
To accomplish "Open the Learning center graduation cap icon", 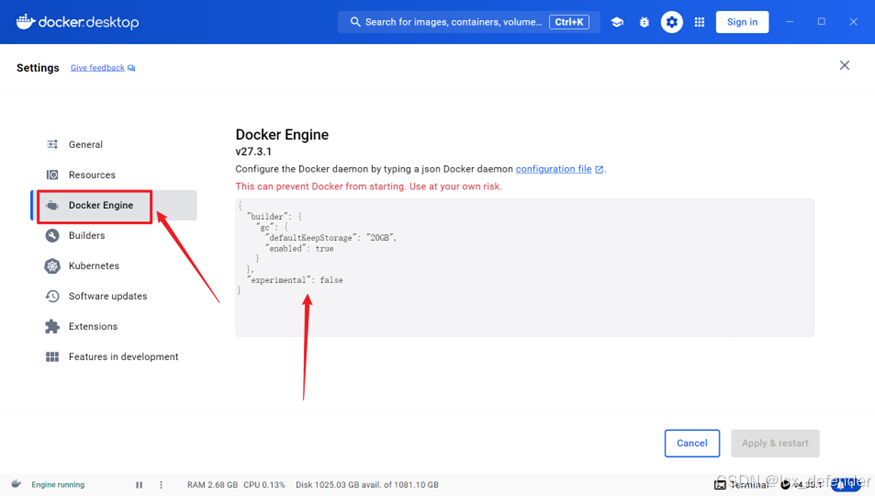I will pos(617,22).
